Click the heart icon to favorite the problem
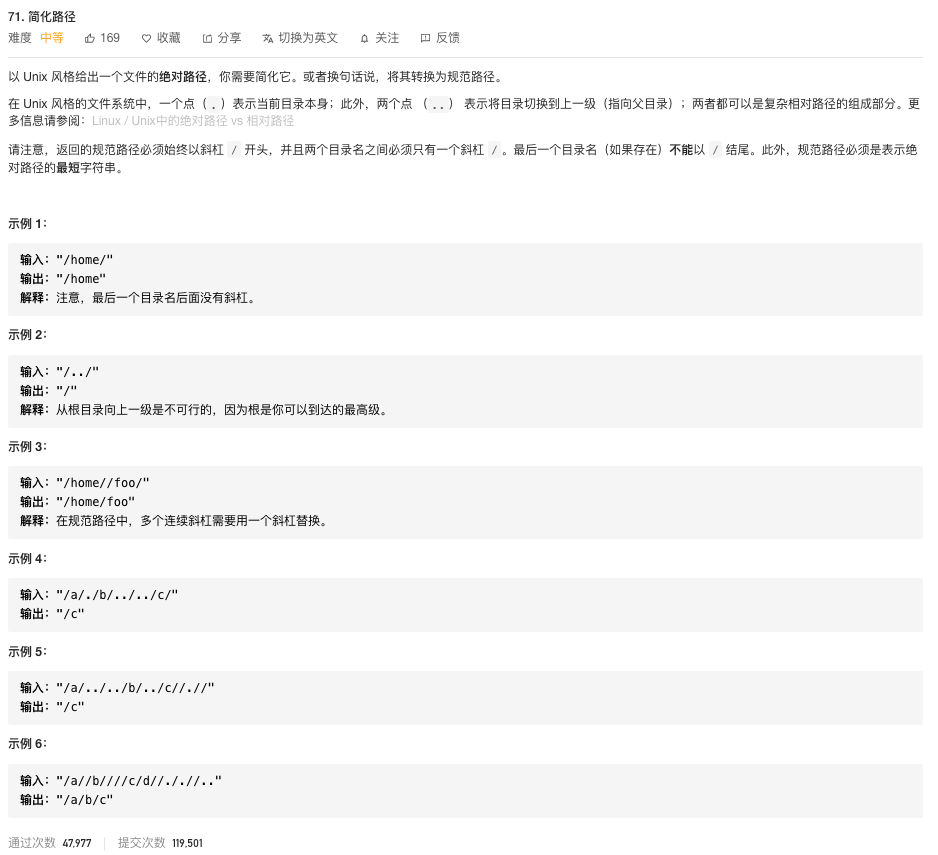 146,38
